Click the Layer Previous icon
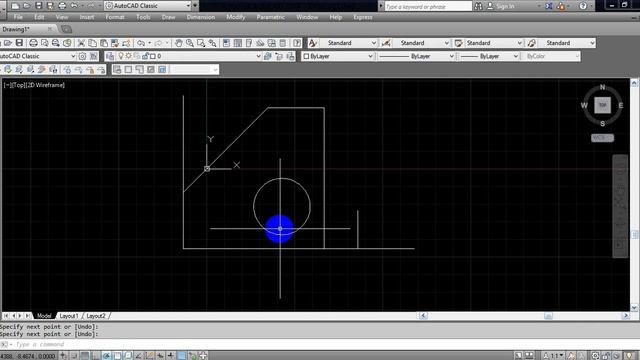This screenshot has width=640, height=360. [x=279, y=56]
